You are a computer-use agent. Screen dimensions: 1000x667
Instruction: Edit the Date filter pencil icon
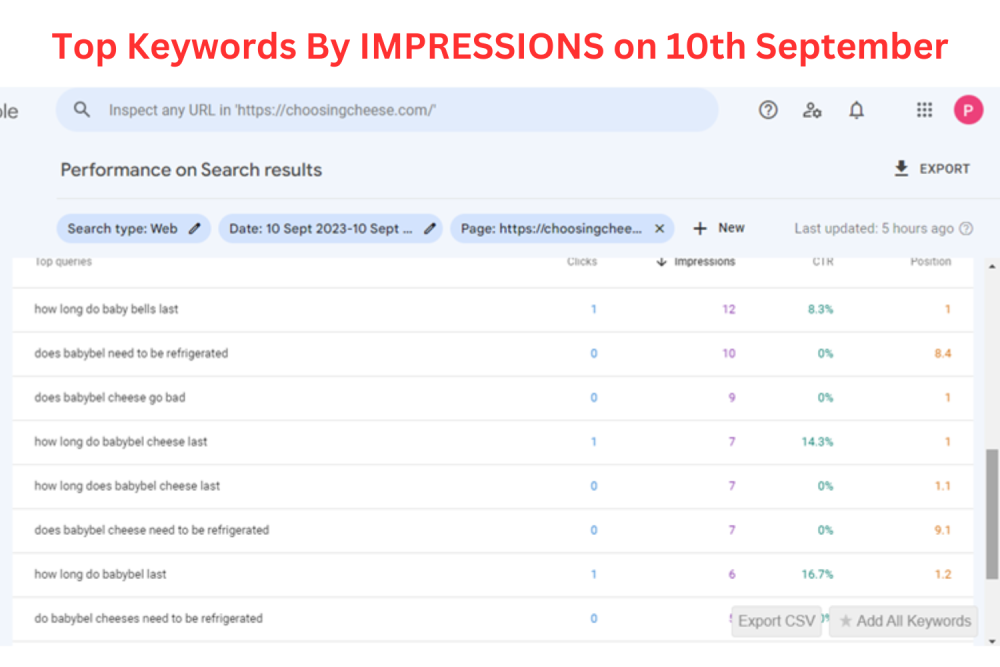point(430,229)
